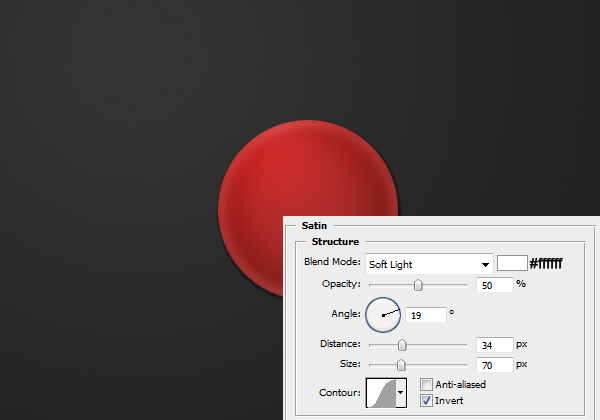Click the Contour curve thumbnail
The height and width of the screenshot is (420, 600).
pyautogui.click(x=381, y=393)
